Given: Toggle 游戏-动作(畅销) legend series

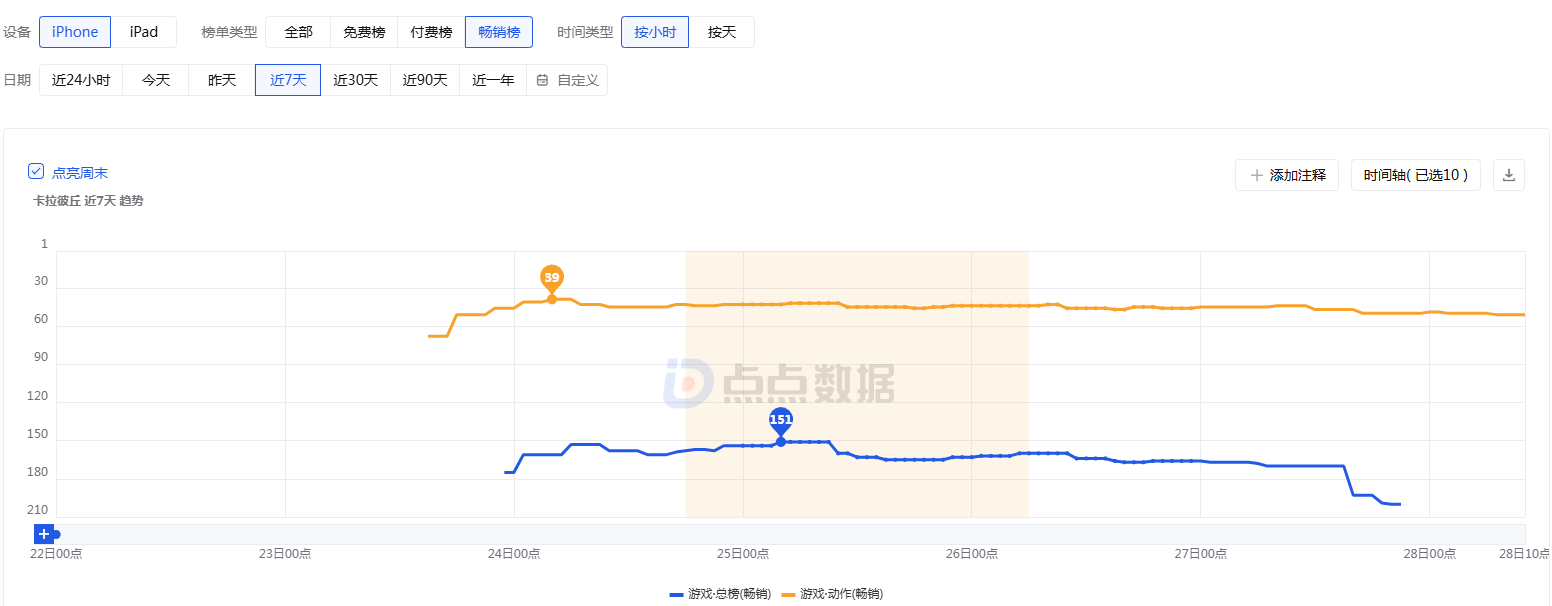Looking at the screenshot, I should 832,594.
